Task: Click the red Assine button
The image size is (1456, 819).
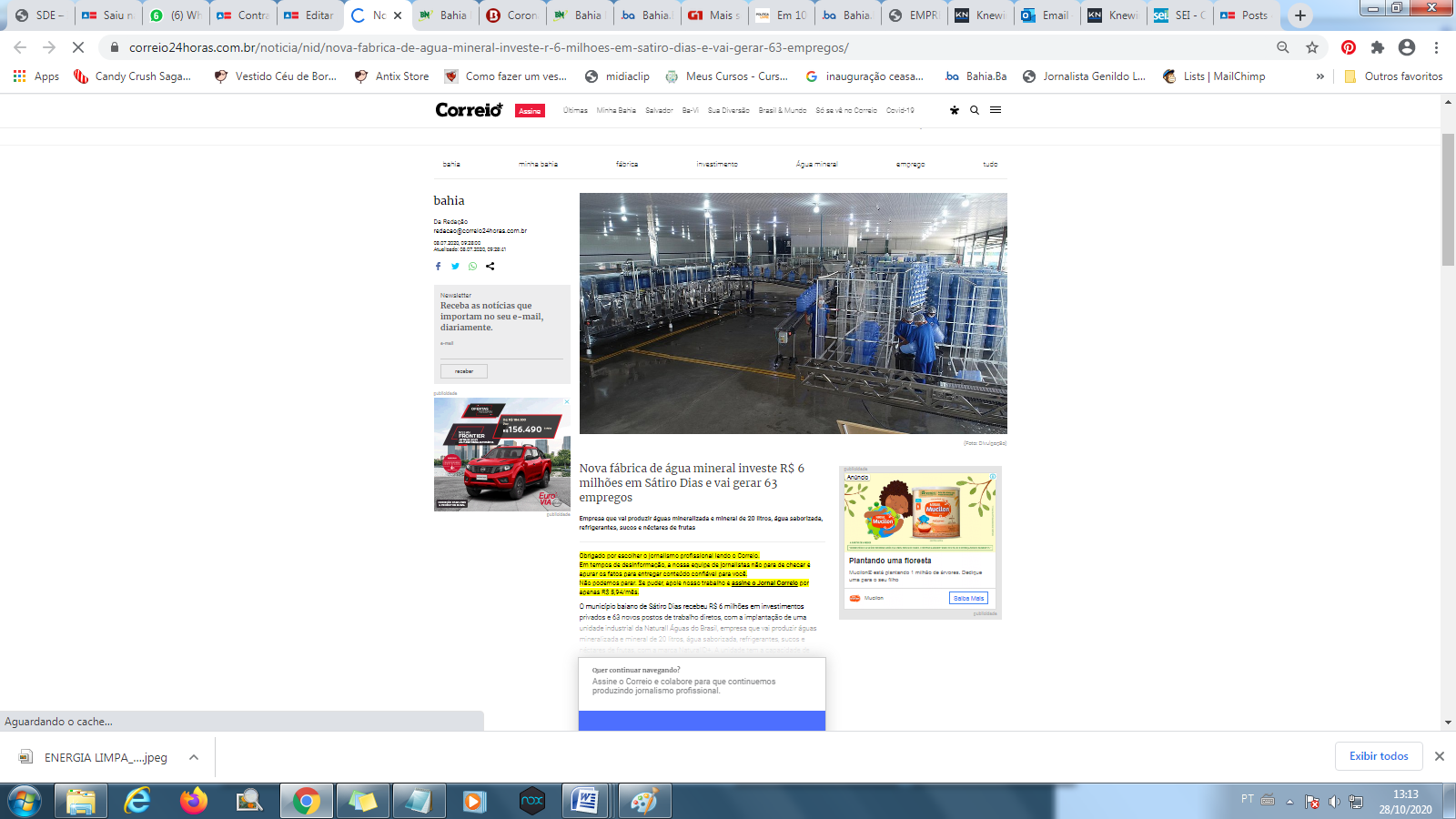Action: tap(530, 111)
